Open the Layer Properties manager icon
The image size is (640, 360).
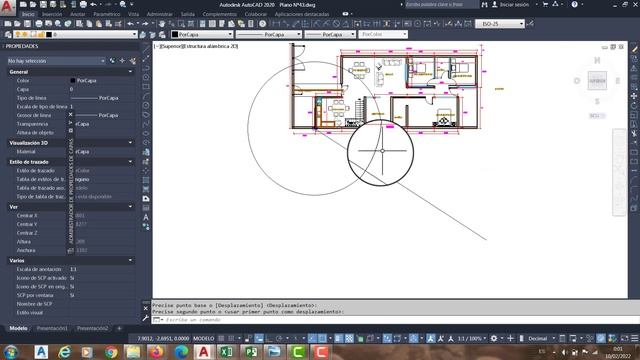8,35
